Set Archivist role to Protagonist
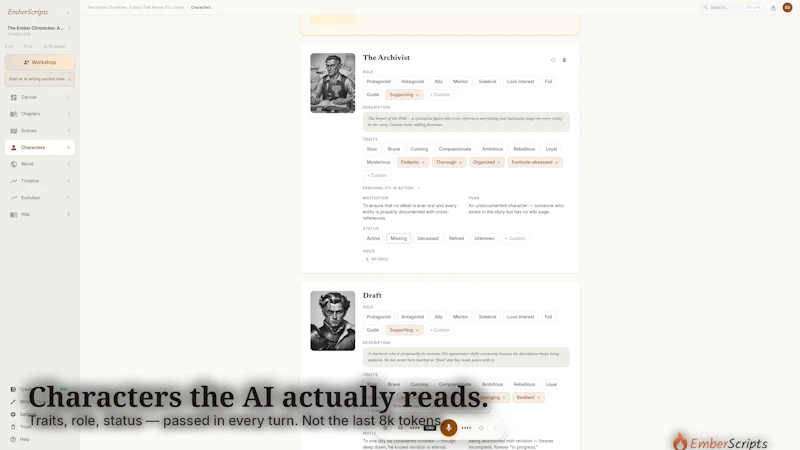Viewport: 800px width, 450px height. tap(379, 82)
